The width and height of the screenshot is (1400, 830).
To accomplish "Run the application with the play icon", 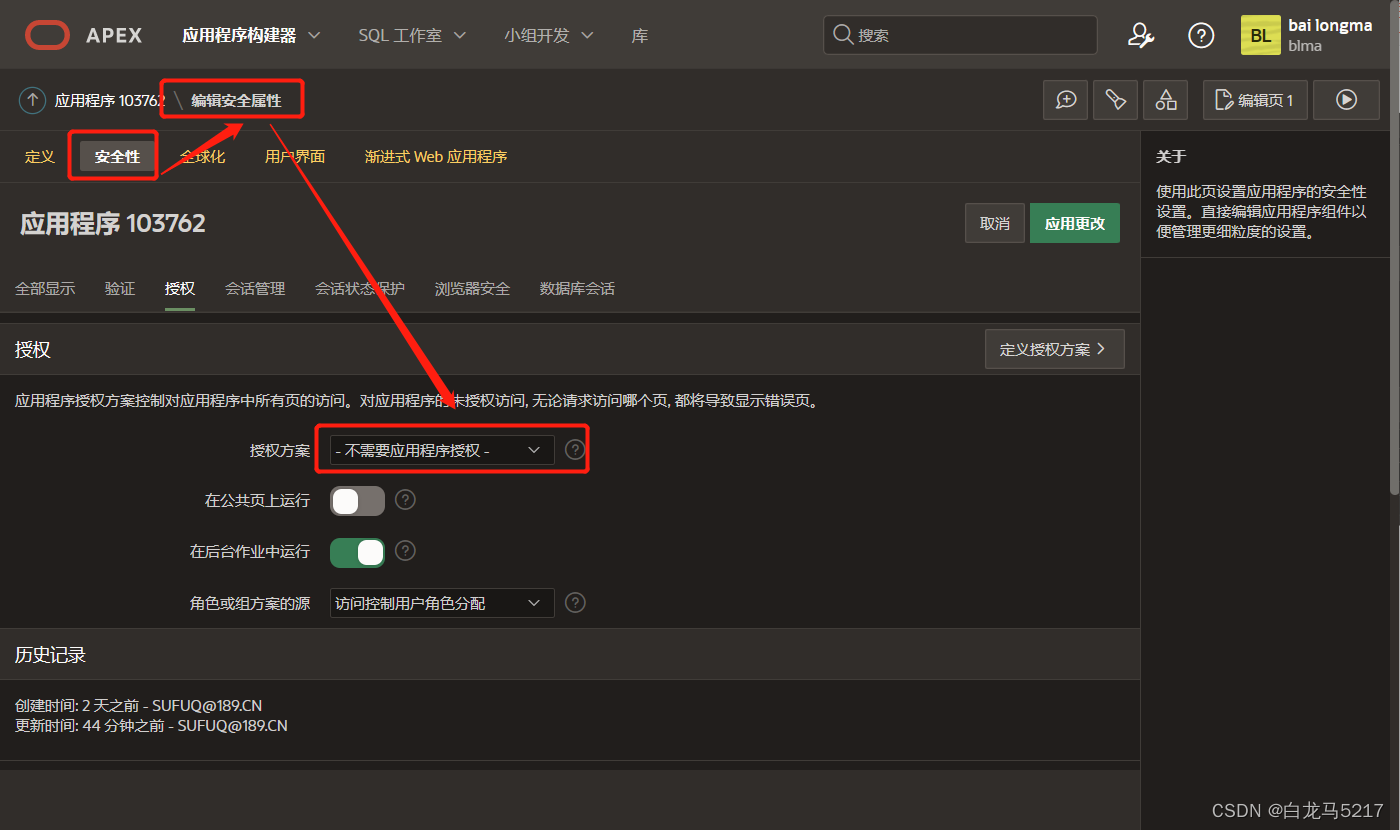I will pyautogui.click(x=1346, y=100).
